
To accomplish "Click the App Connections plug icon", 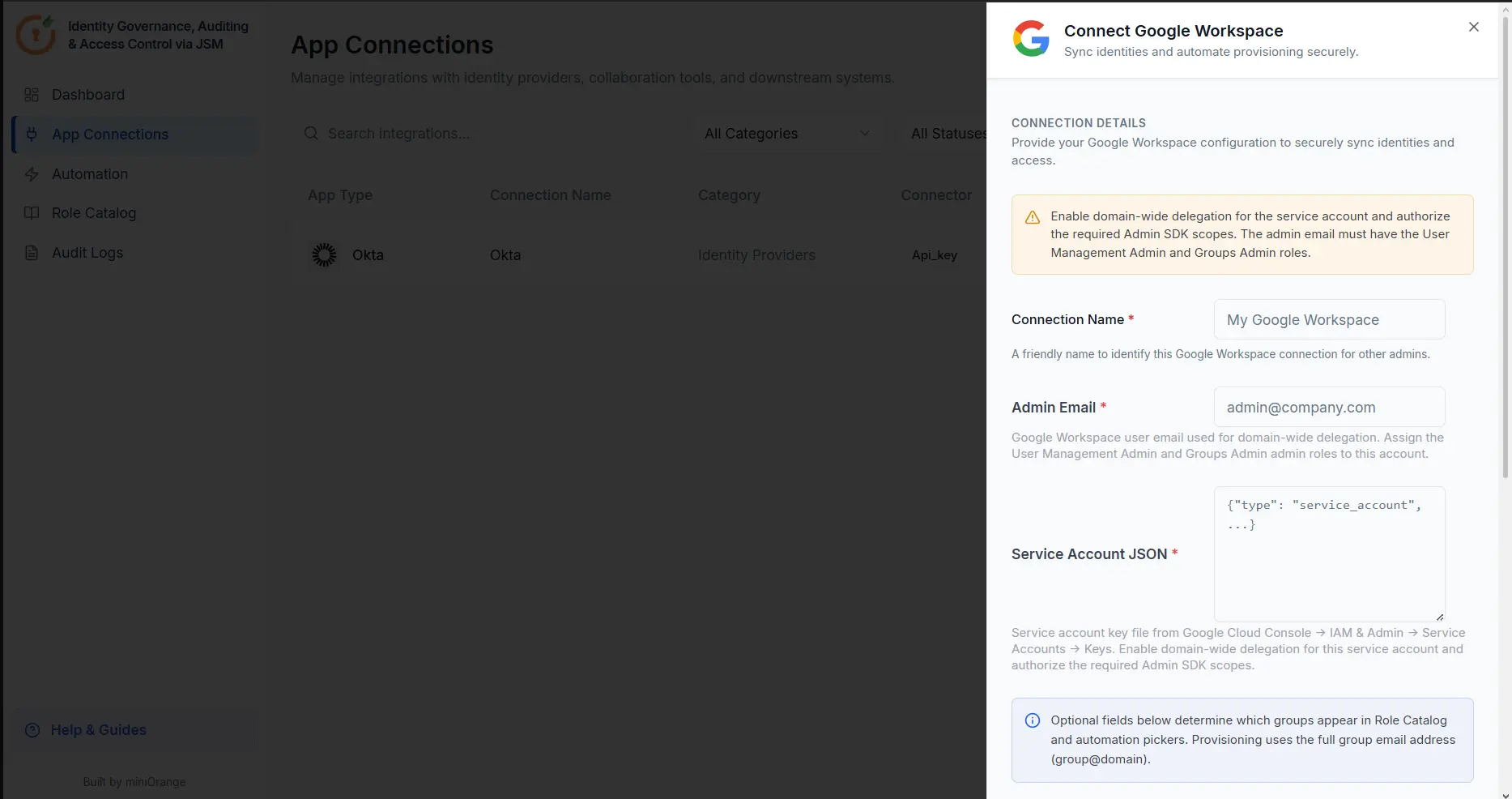I will pos(32,135).
